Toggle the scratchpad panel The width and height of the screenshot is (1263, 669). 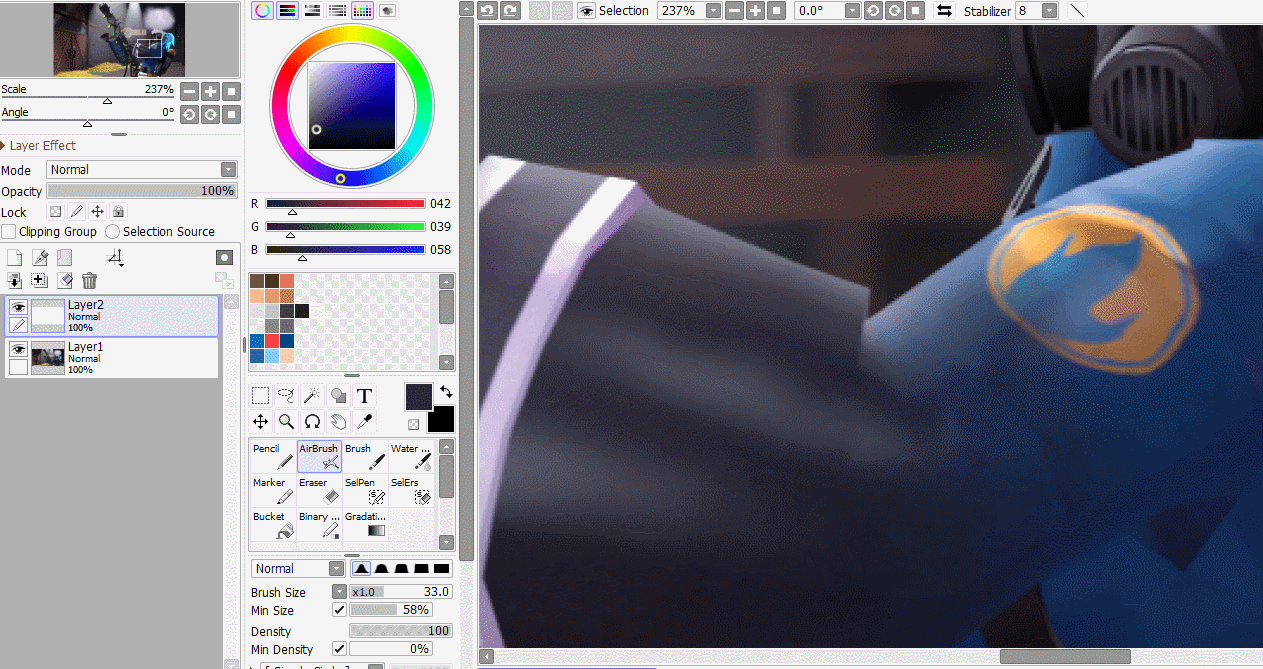(387, 10)
